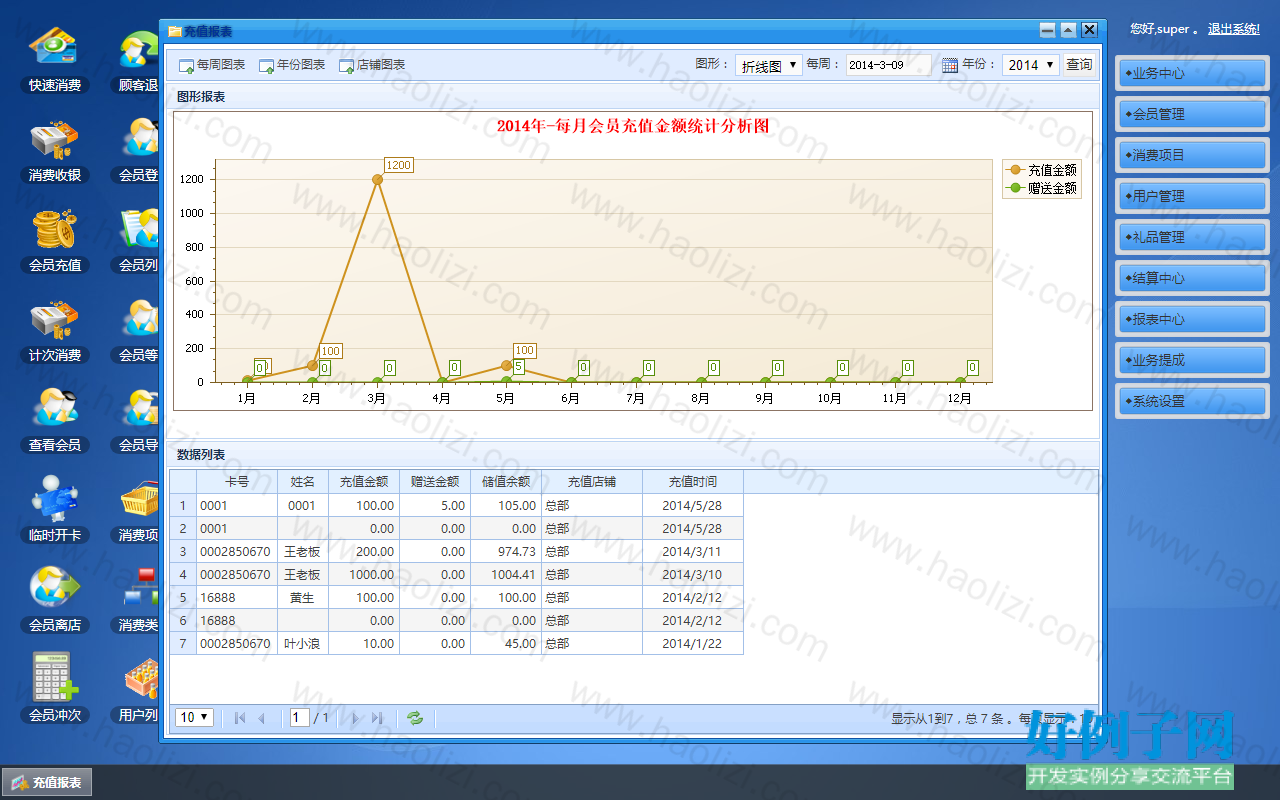Screen dimensions: 1280x800
Task: Select the cell showing balance 974.73
Action: (x=506, y=551)
